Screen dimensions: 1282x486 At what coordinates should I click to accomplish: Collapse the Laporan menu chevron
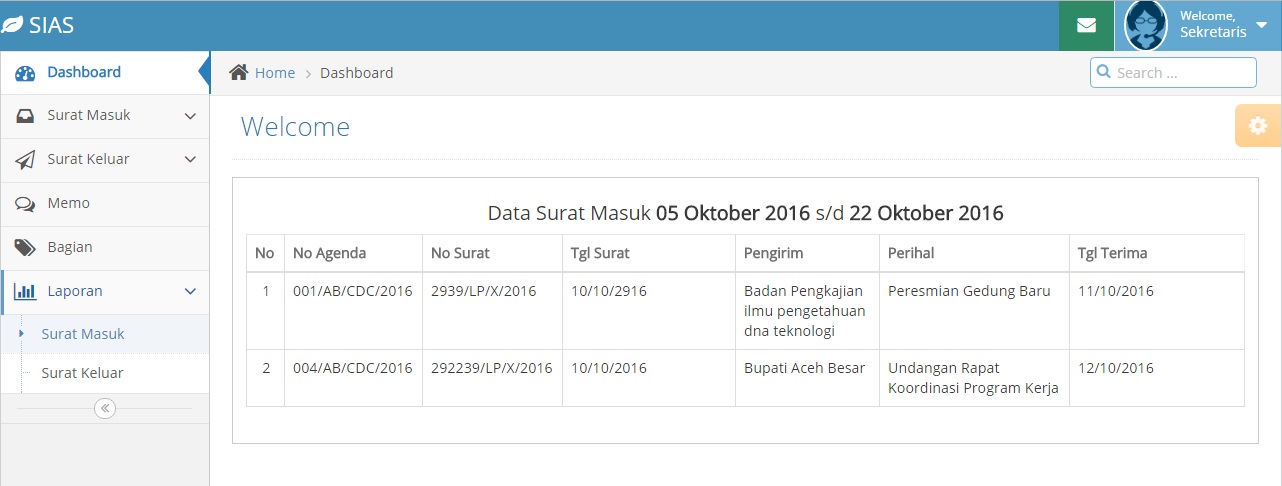[x=190, y=292]
